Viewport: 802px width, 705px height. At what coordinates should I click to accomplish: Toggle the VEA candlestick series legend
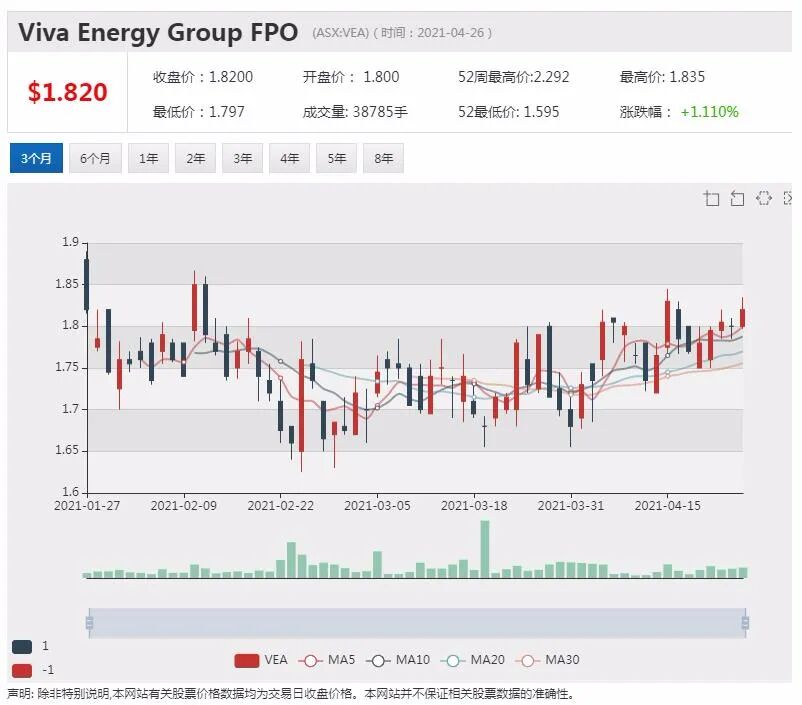tap(261, 660)
